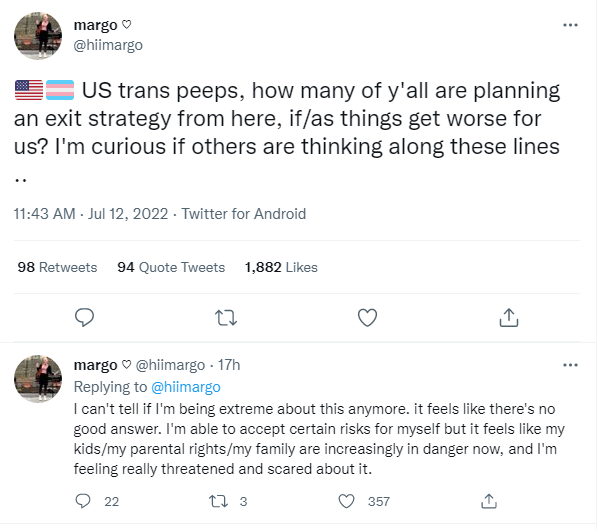Open more options for main tweet
This screenshot has height=529, width=600.
[570, 25]
